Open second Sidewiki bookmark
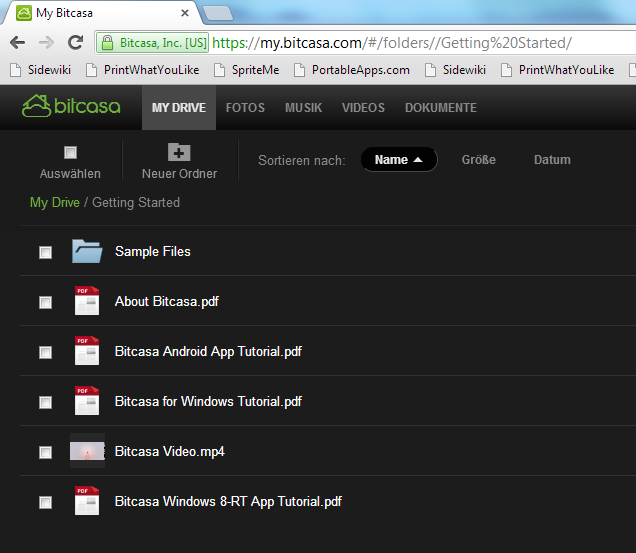The image size is (636, 553). click(x=456, y=70)
